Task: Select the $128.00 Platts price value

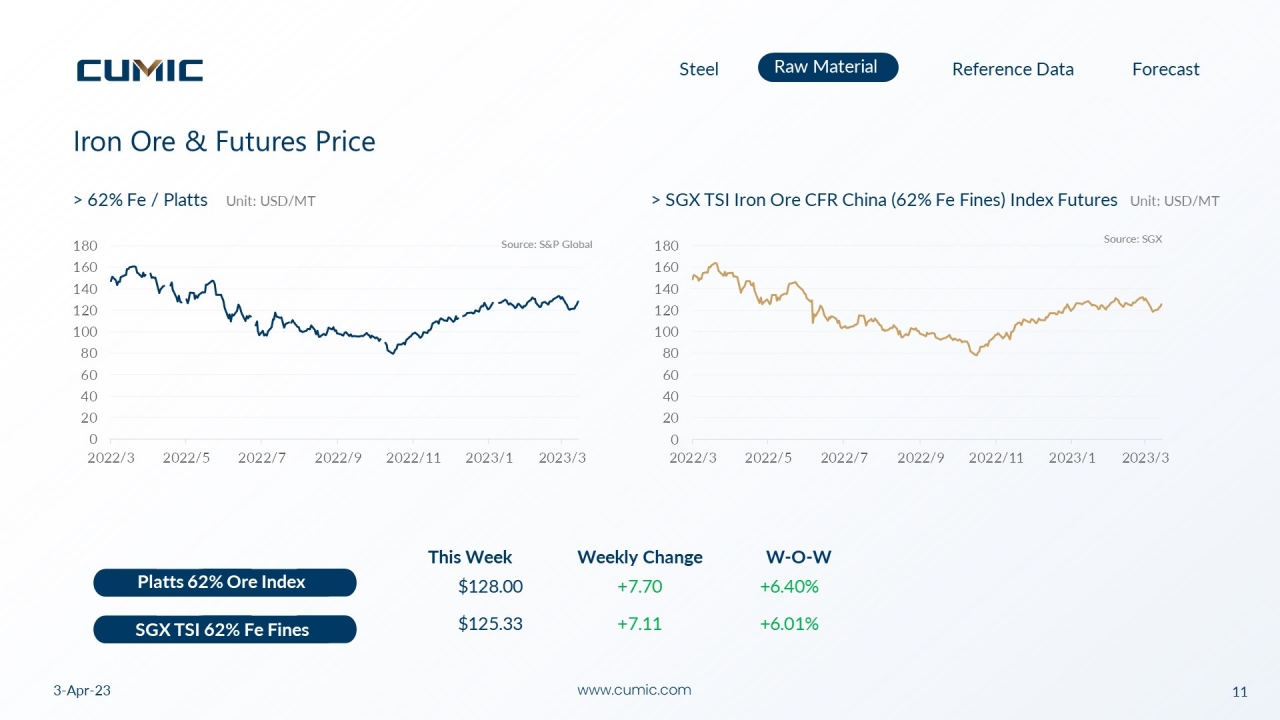Action: (x=490, y=586)
